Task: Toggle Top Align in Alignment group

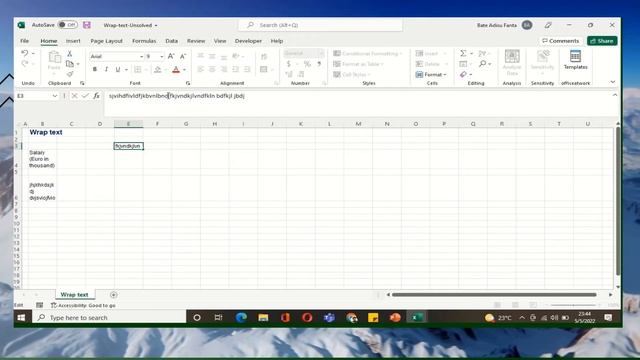Action: 200,56
